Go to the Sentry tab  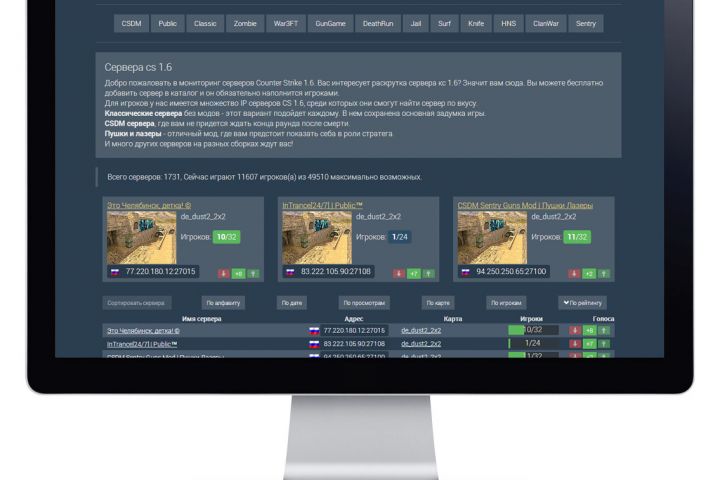585,23
